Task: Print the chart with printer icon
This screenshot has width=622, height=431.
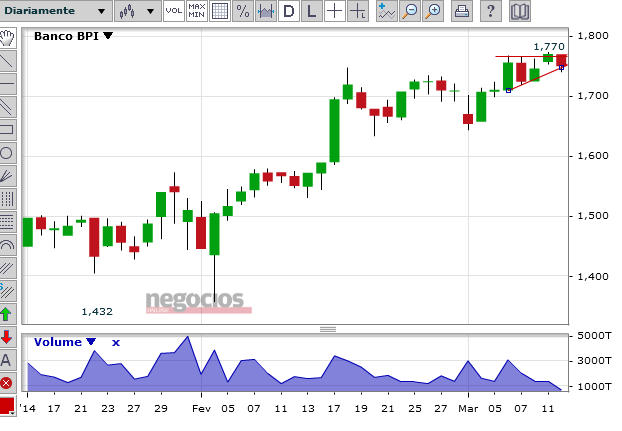Action: (462, 11)
